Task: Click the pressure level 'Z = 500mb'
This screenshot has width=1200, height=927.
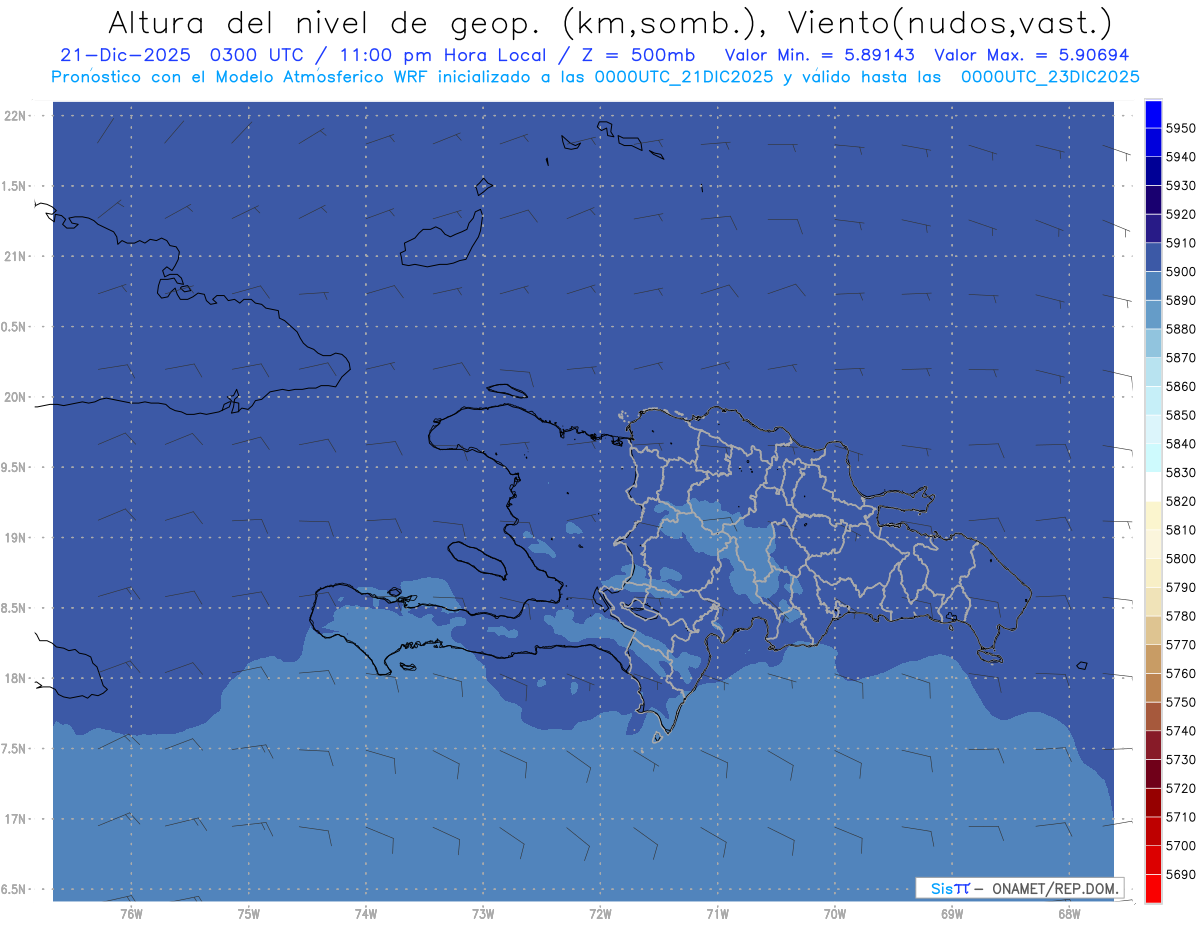Action: coord(640,55)
